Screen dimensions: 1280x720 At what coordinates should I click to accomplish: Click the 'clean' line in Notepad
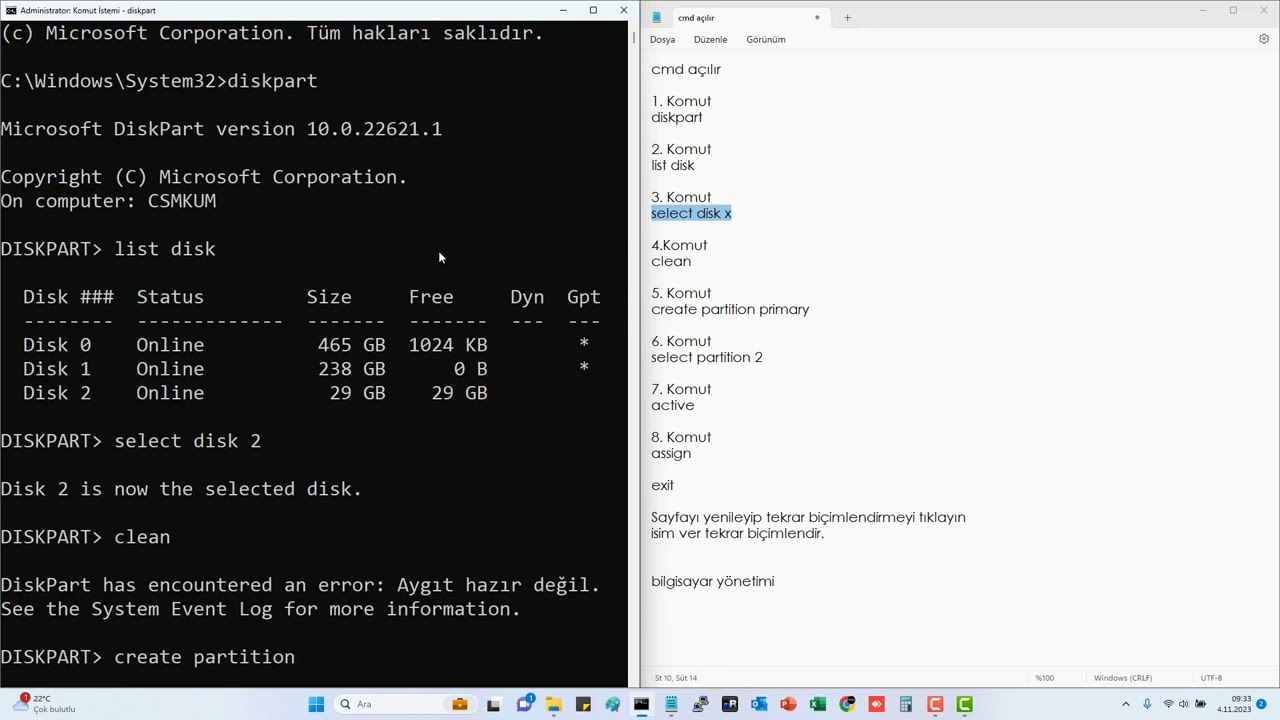tap(671, 261)
